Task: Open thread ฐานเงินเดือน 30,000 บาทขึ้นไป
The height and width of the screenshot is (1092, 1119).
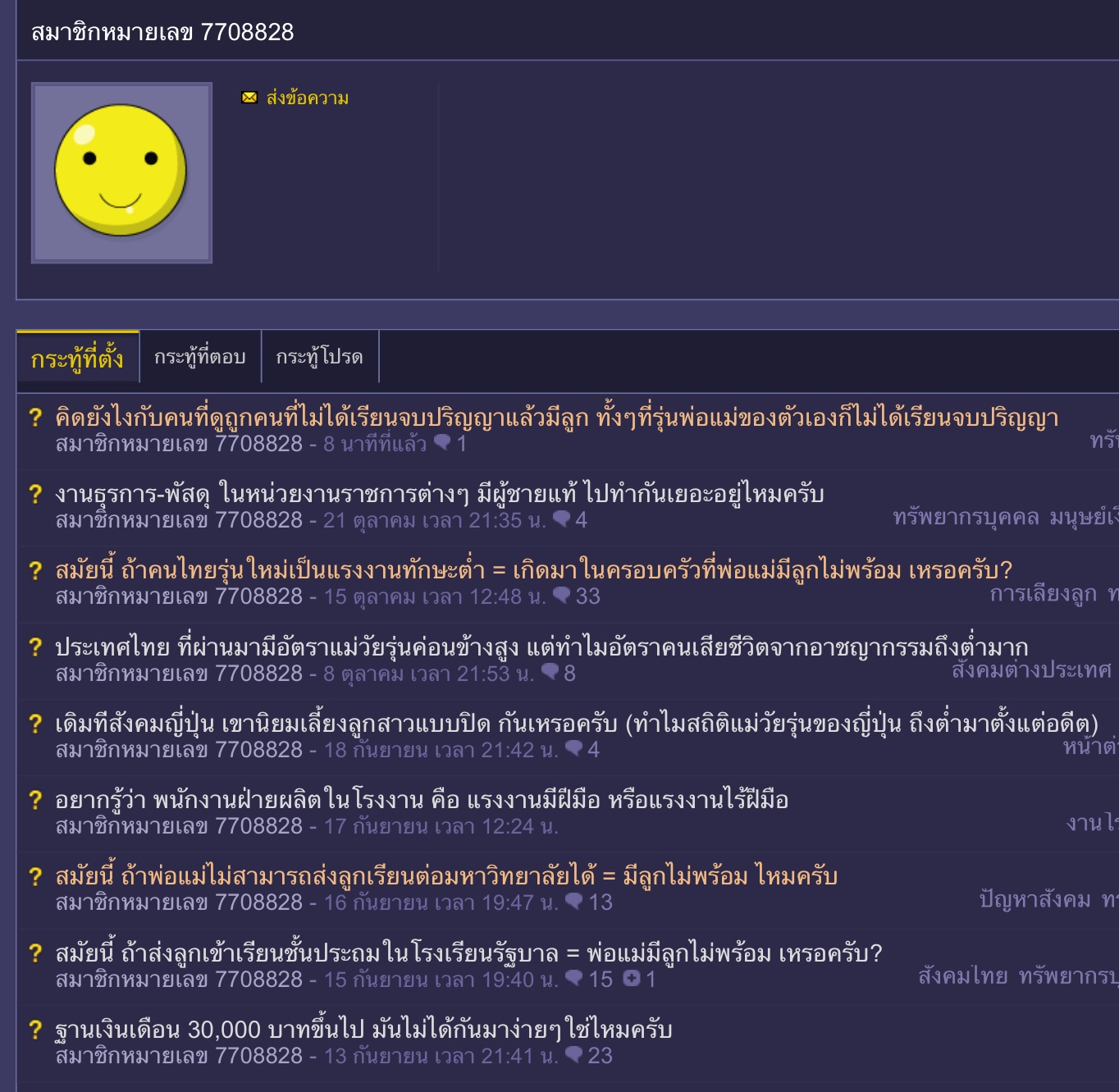Action: coord(363,1030)
